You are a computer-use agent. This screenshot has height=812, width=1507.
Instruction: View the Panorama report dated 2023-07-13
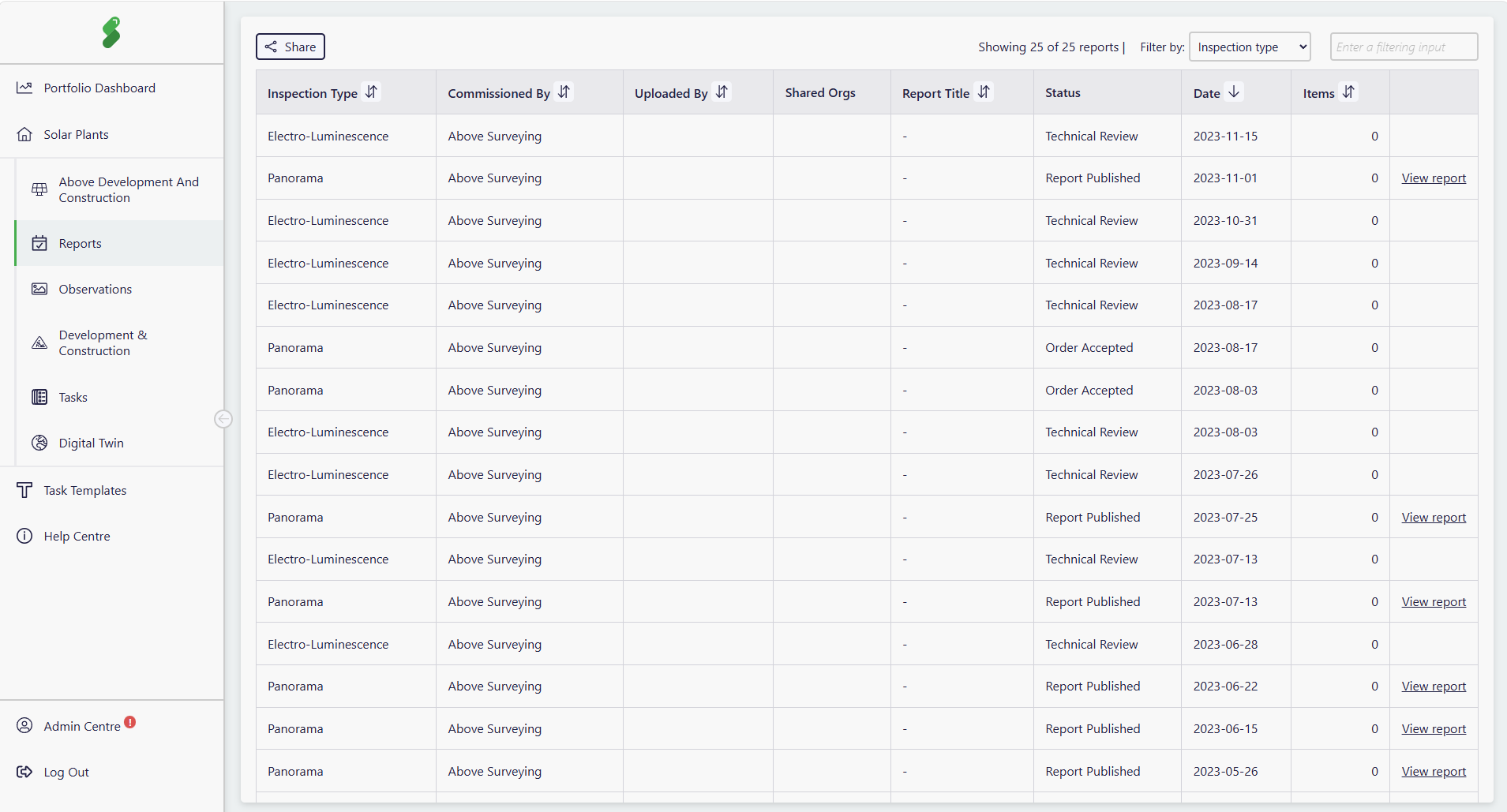click(1434, 601)
